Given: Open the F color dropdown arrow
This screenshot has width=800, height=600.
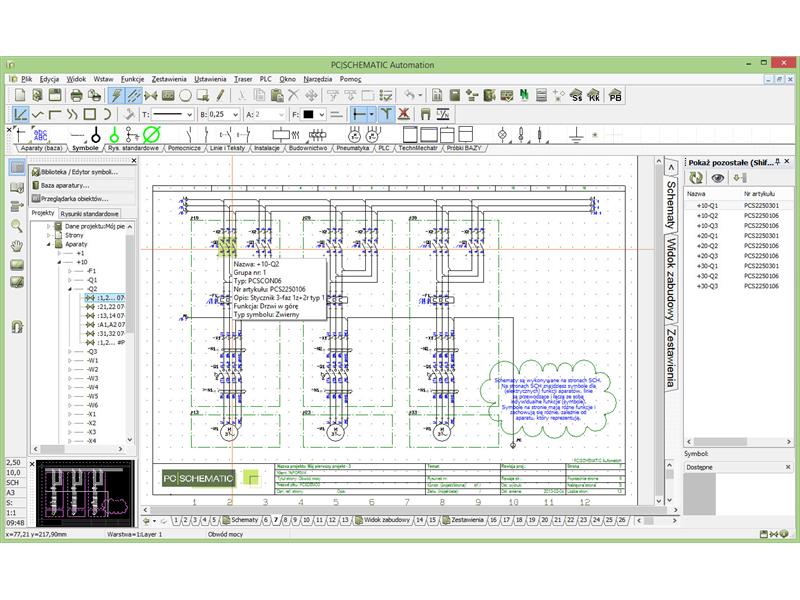Looking at the screenshot, I should 321,115.
